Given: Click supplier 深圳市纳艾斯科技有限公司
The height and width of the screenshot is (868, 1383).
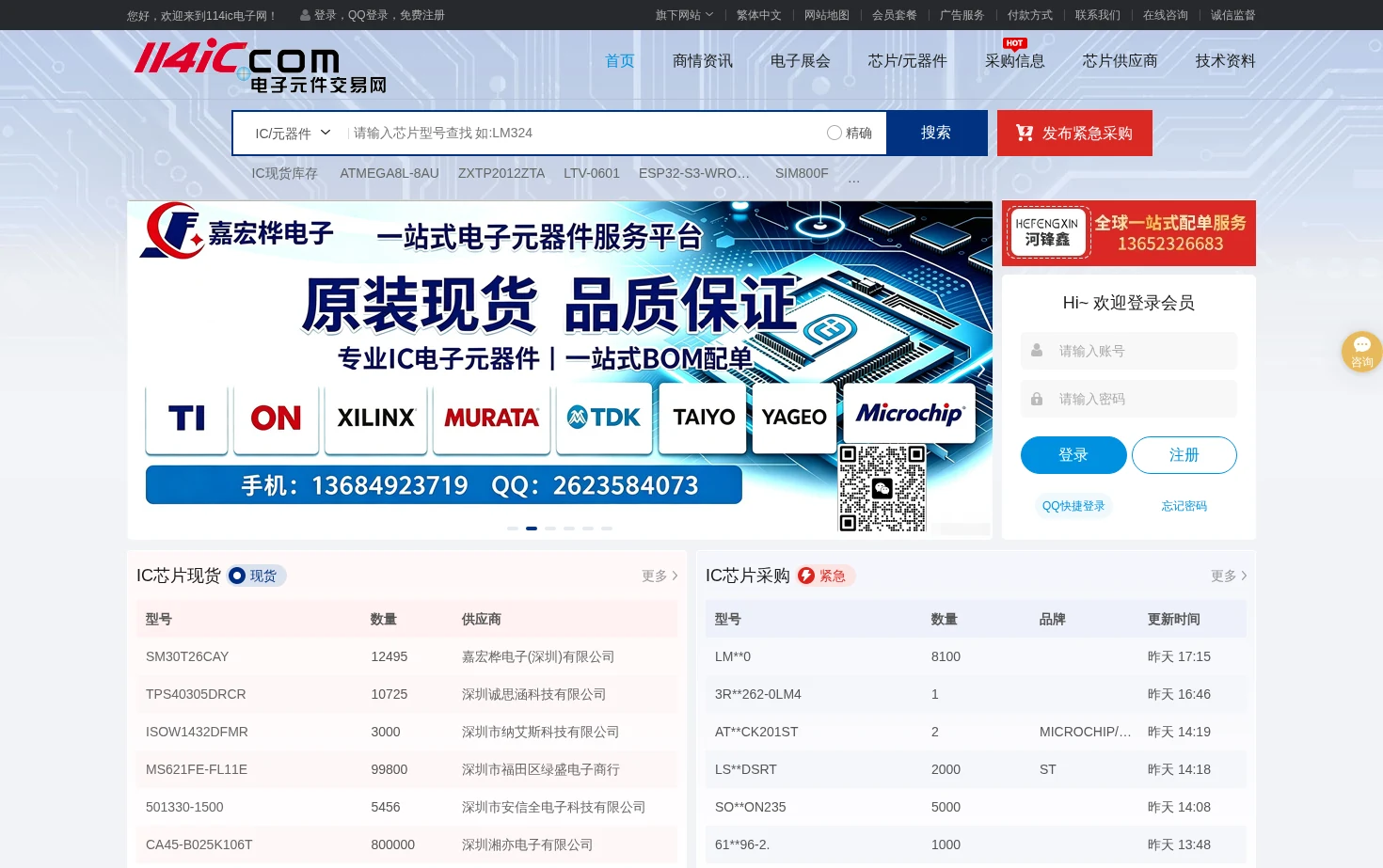Looking at the screenshot, I should click(x=540, y=732).
